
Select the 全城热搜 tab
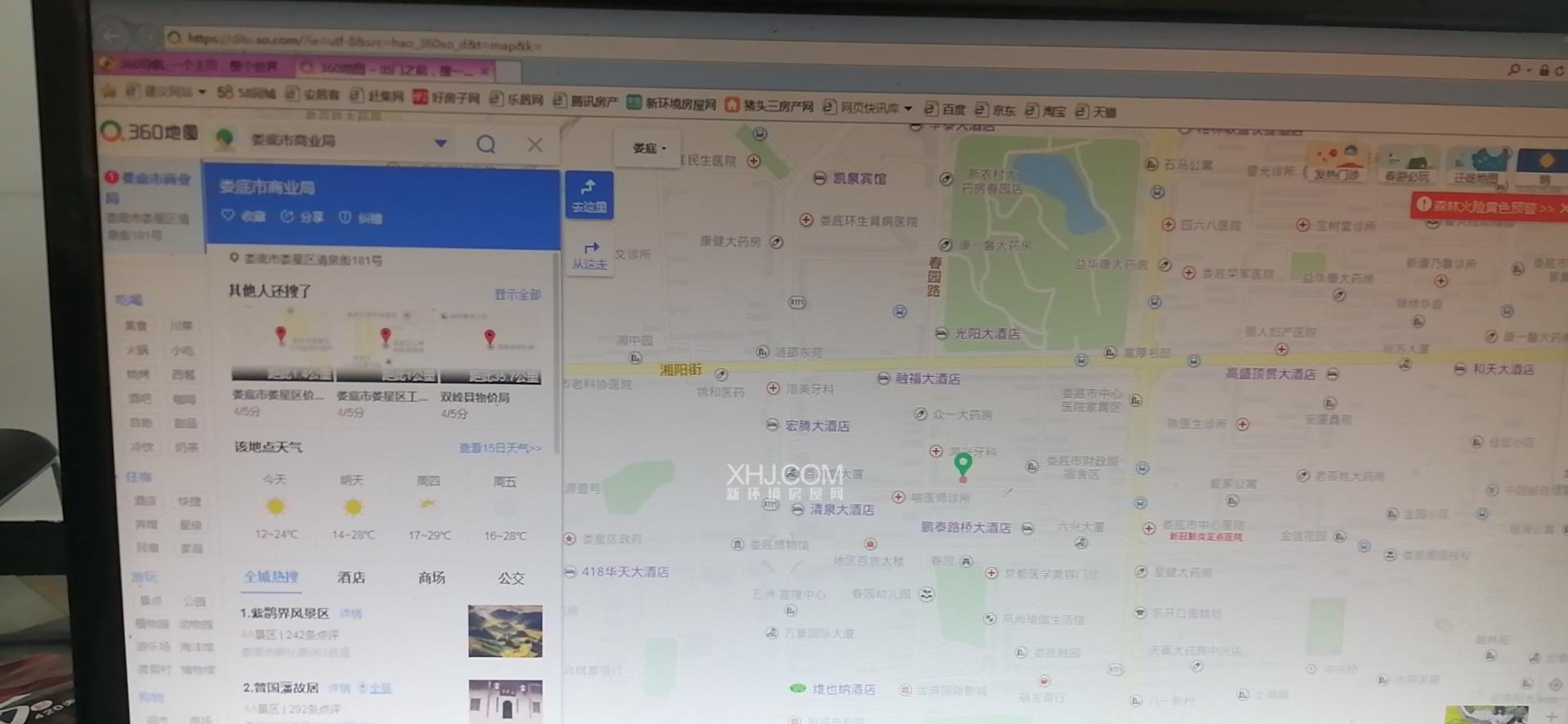[x=272, y=576]
